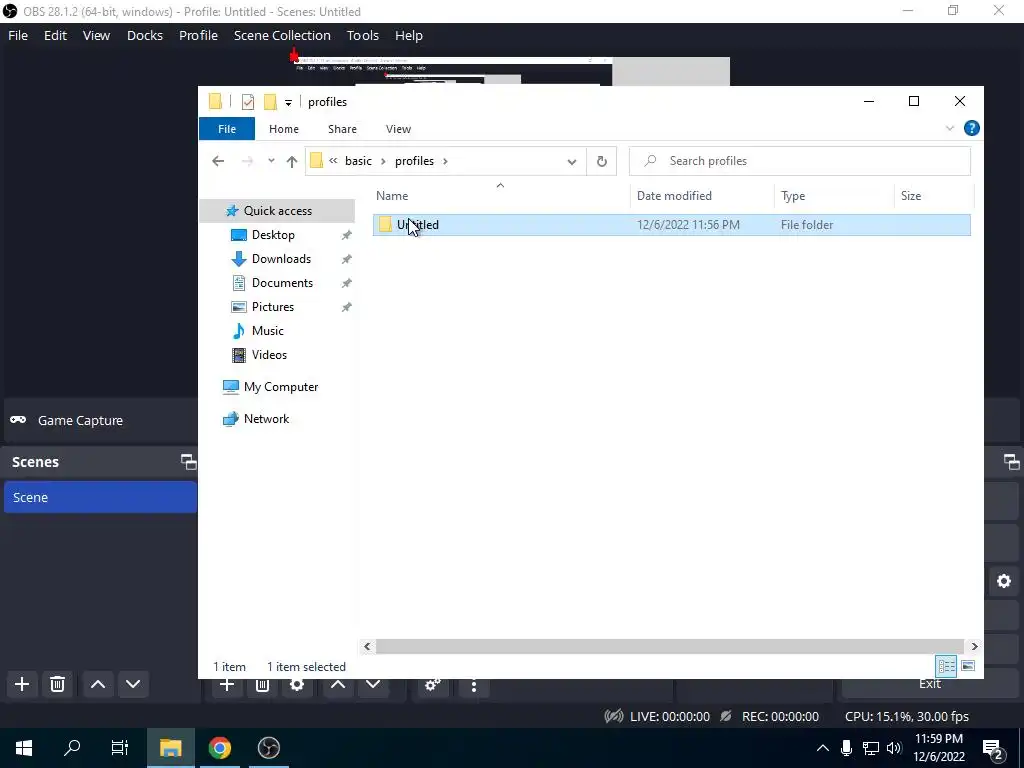The image size is (1024, 768).
Task: Select Network in navigation pane
Action: click(x=266, y=419)
